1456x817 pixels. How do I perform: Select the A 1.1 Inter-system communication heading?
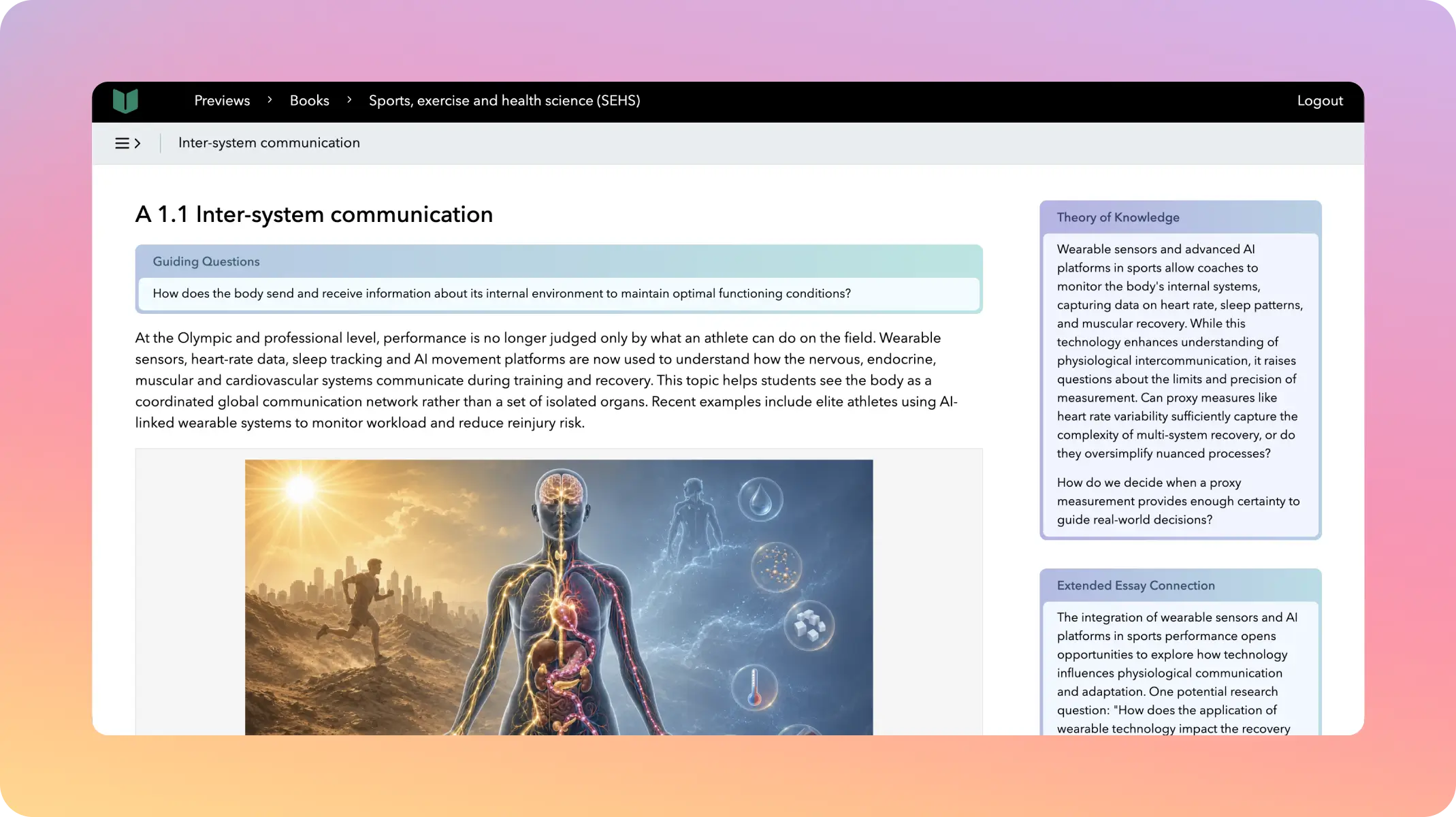coord(314,214)
